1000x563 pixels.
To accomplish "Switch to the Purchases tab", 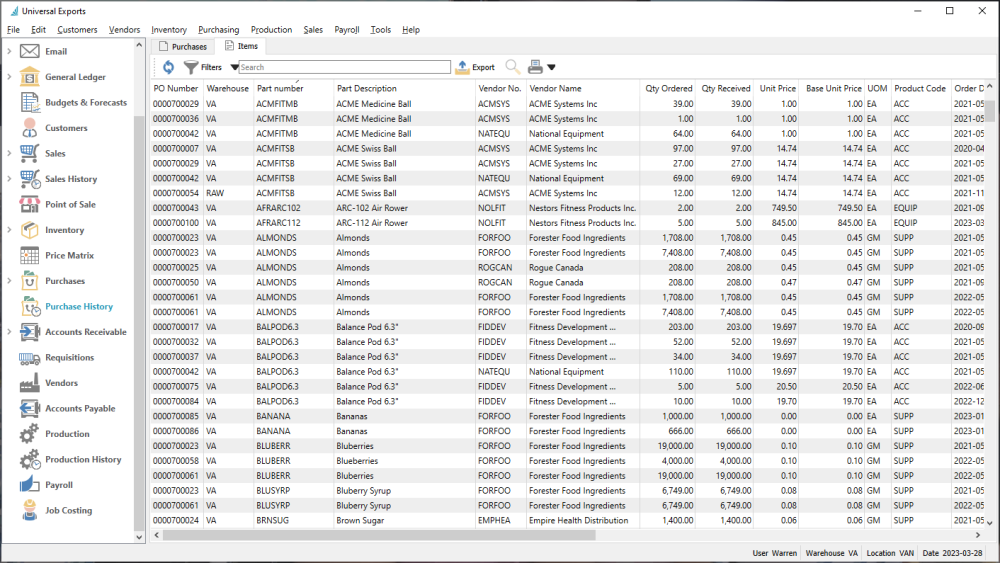I will click(x=183, y=47).
